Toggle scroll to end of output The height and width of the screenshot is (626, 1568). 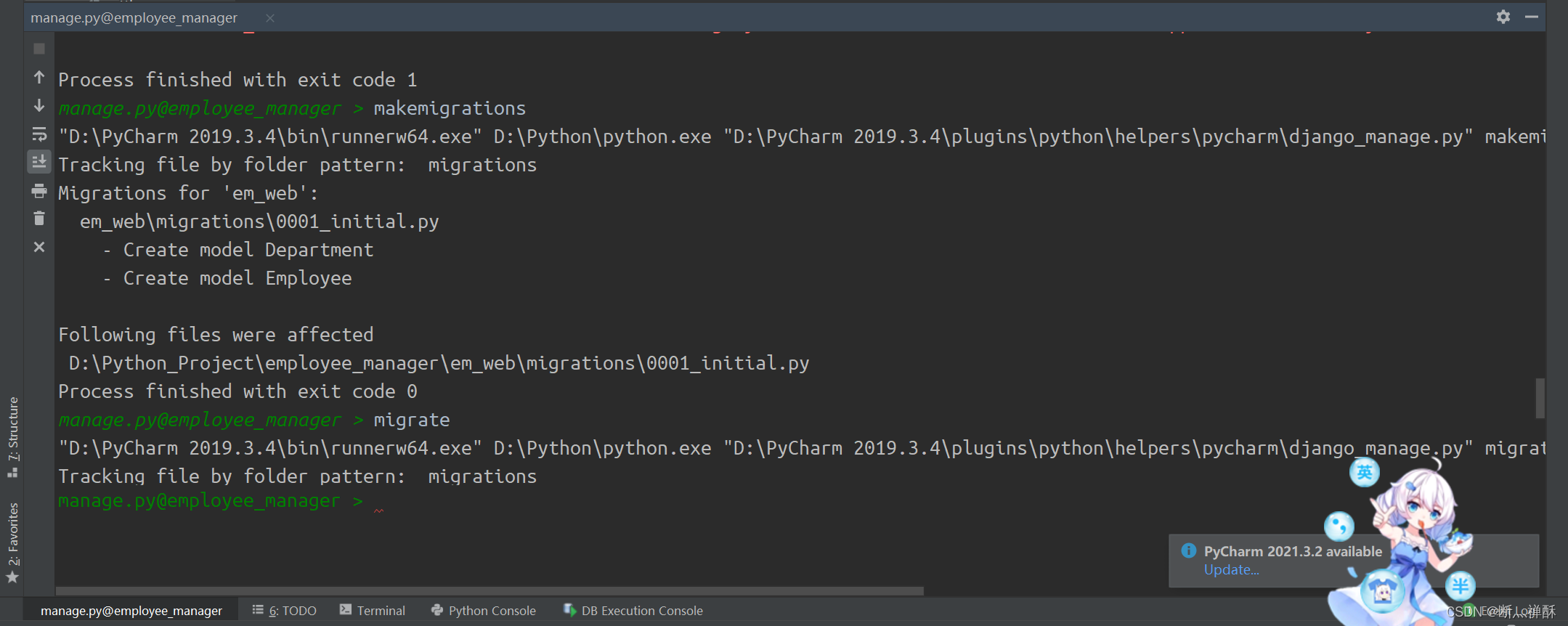click(39, 161)
